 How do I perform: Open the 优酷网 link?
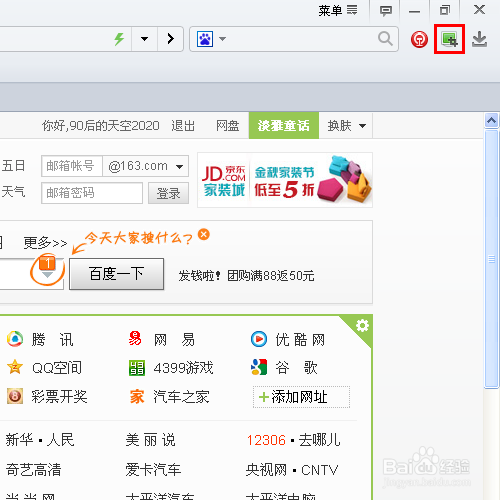coord(300,340)
